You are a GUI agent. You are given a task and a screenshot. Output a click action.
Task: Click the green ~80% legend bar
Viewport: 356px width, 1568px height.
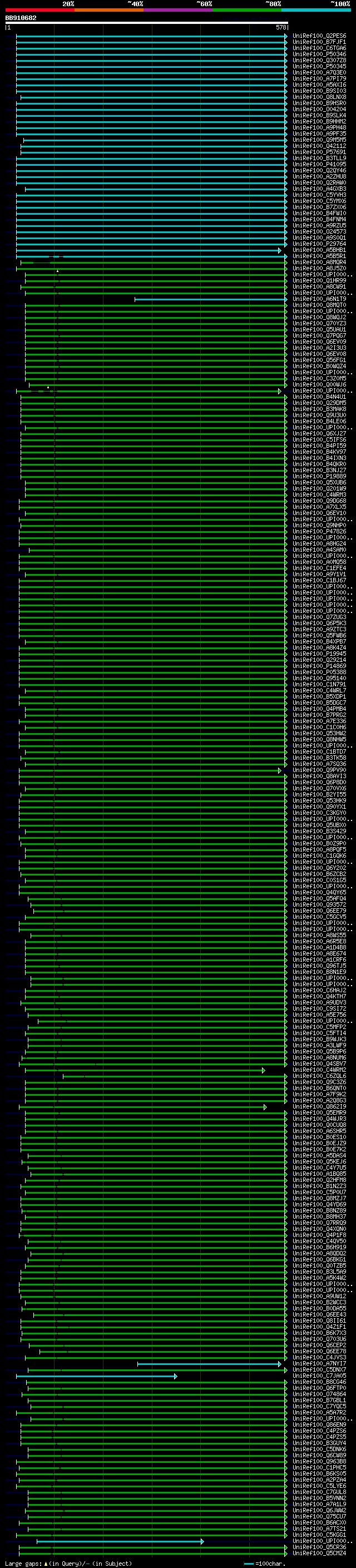point(247,10)
